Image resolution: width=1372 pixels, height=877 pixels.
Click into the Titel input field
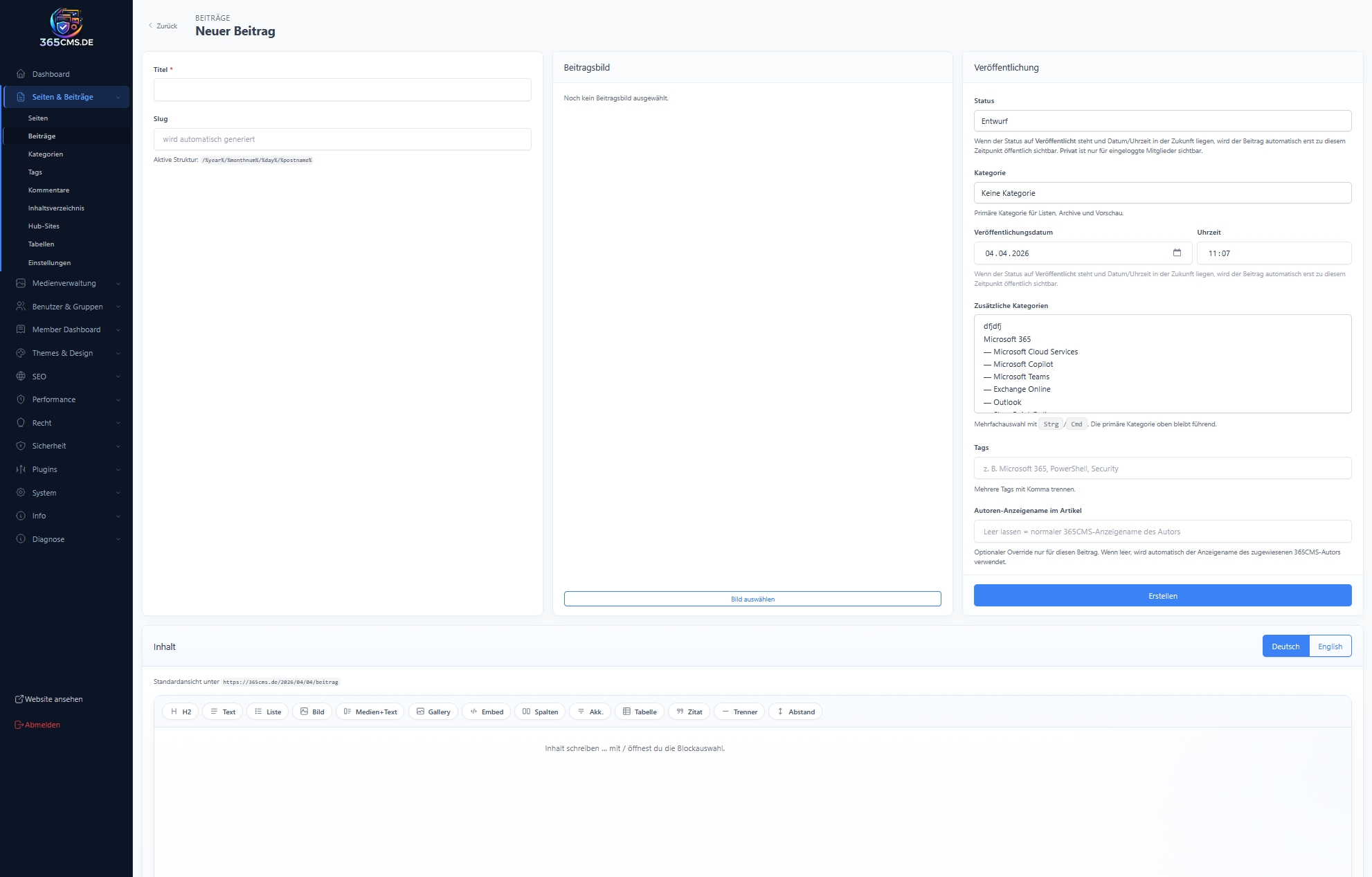click(x=342, y=90)
